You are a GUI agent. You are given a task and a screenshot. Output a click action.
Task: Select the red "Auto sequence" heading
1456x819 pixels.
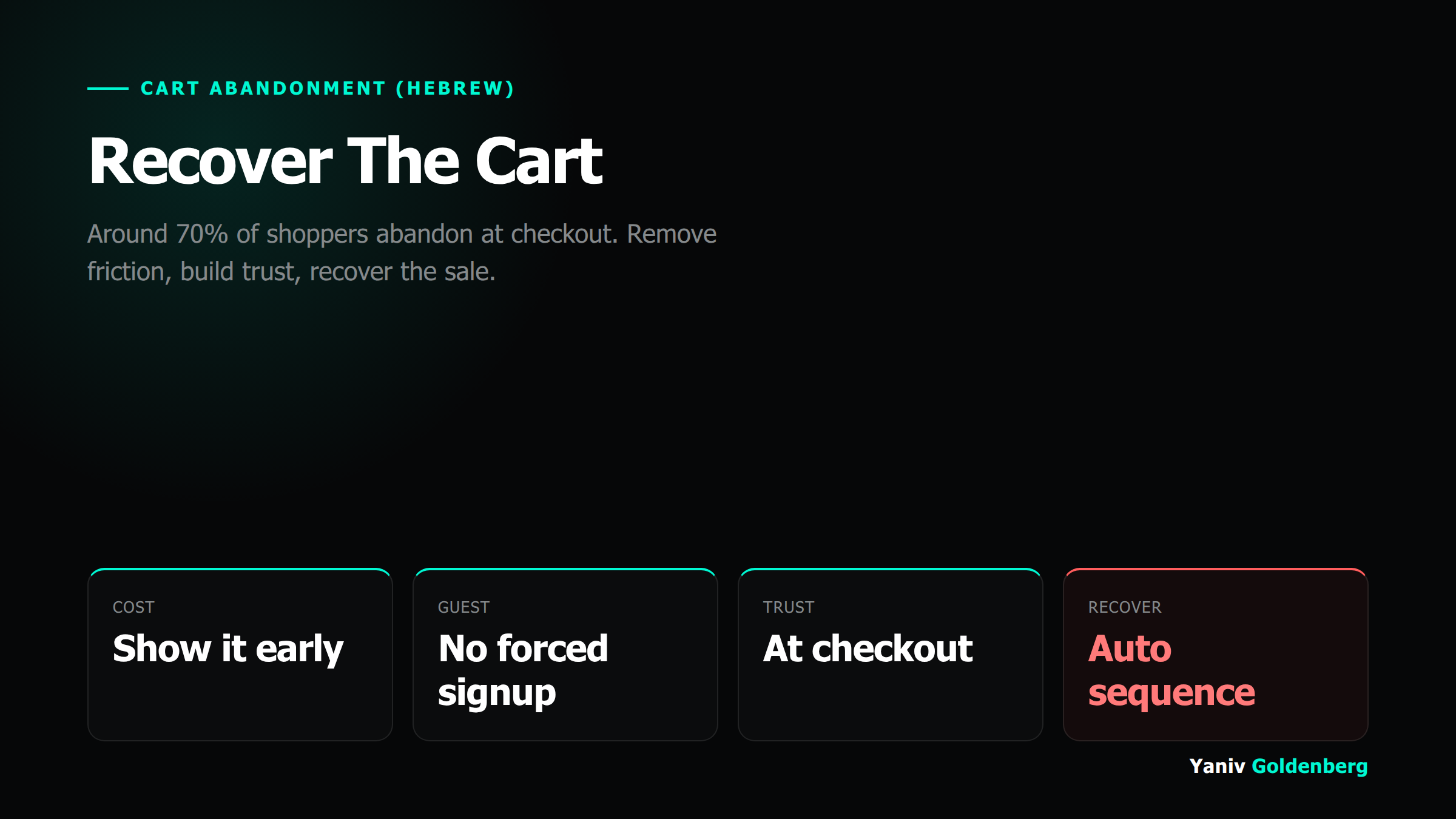coord(1171,670)
